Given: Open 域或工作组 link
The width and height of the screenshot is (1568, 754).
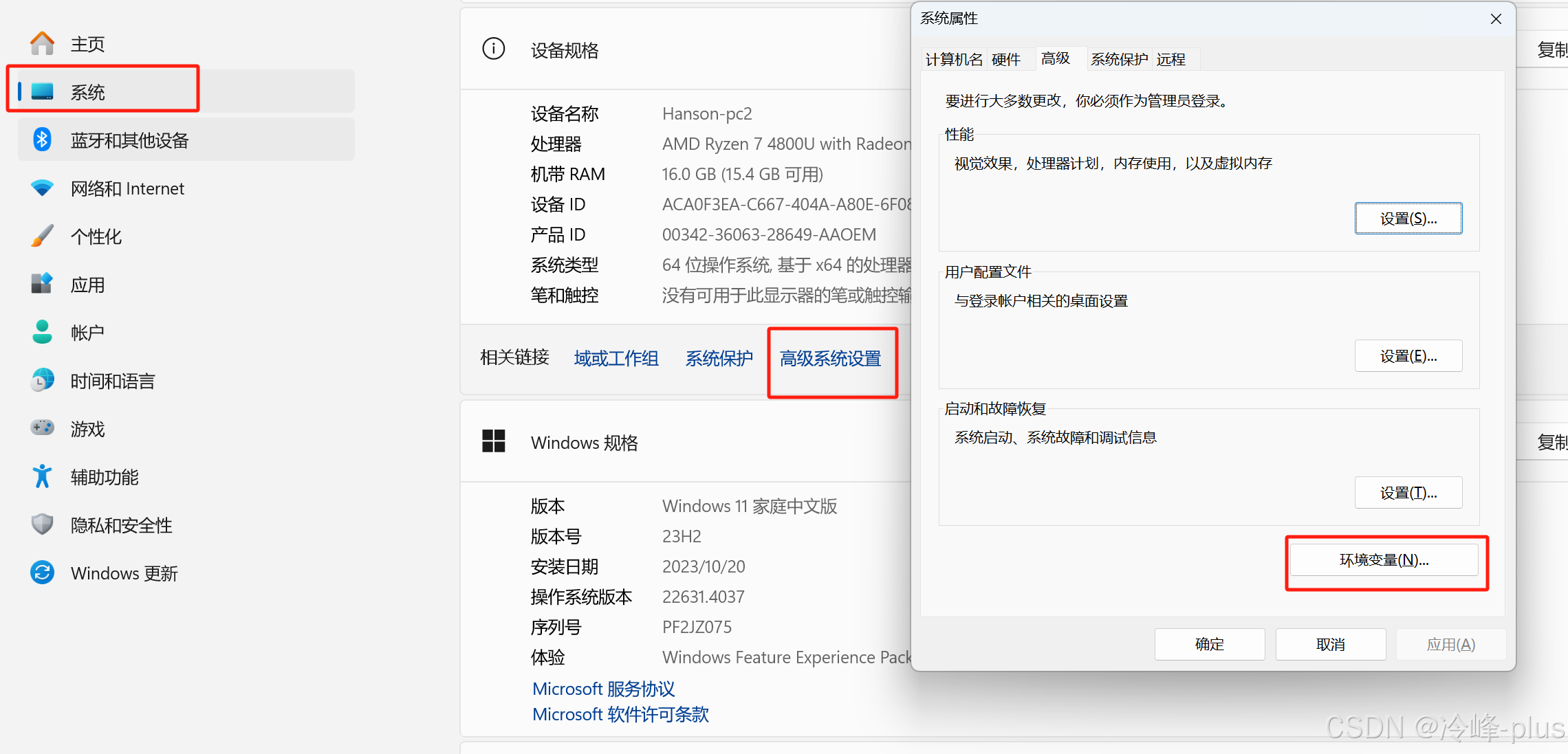Looking at the screenshot, I should click(616, 358).
